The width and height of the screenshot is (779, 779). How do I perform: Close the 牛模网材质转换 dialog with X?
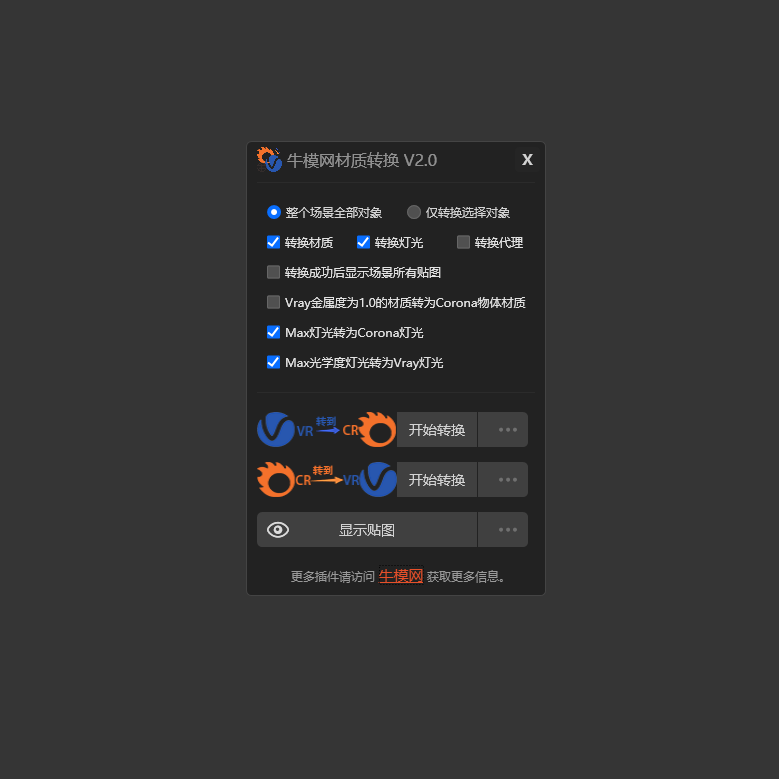point(527,159)
